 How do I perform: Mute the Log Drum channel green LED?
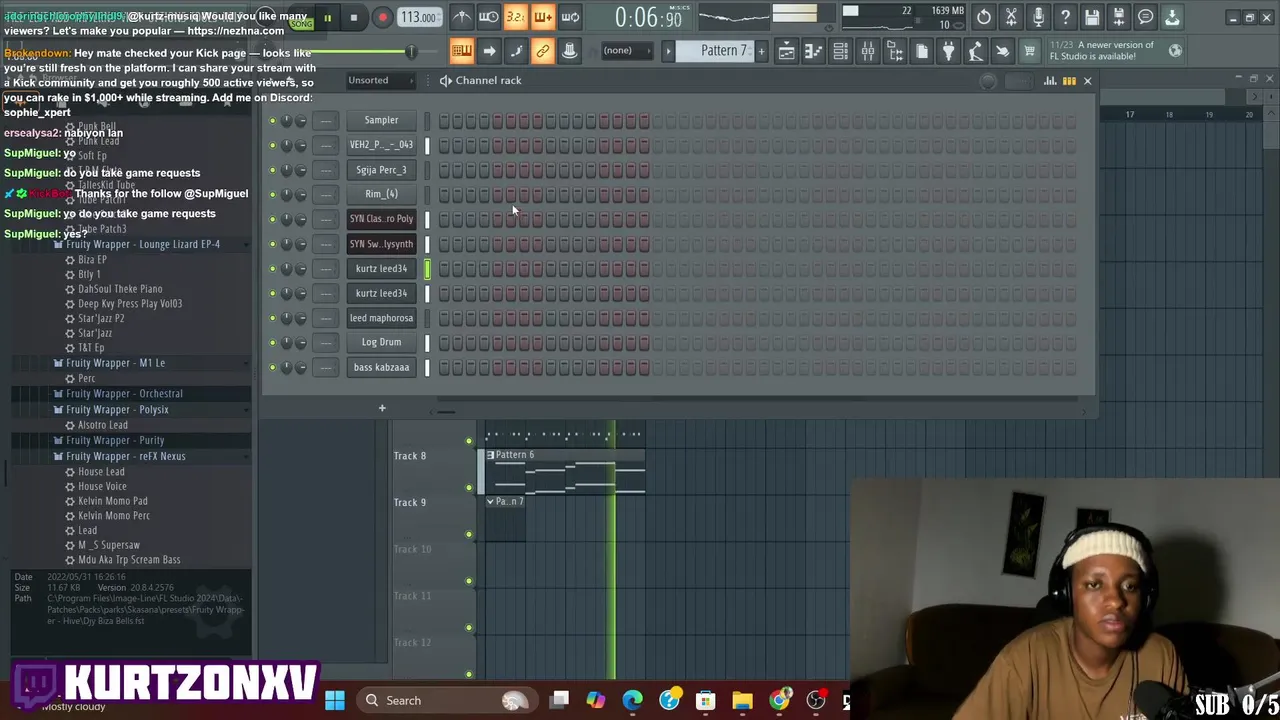point(272,342)
